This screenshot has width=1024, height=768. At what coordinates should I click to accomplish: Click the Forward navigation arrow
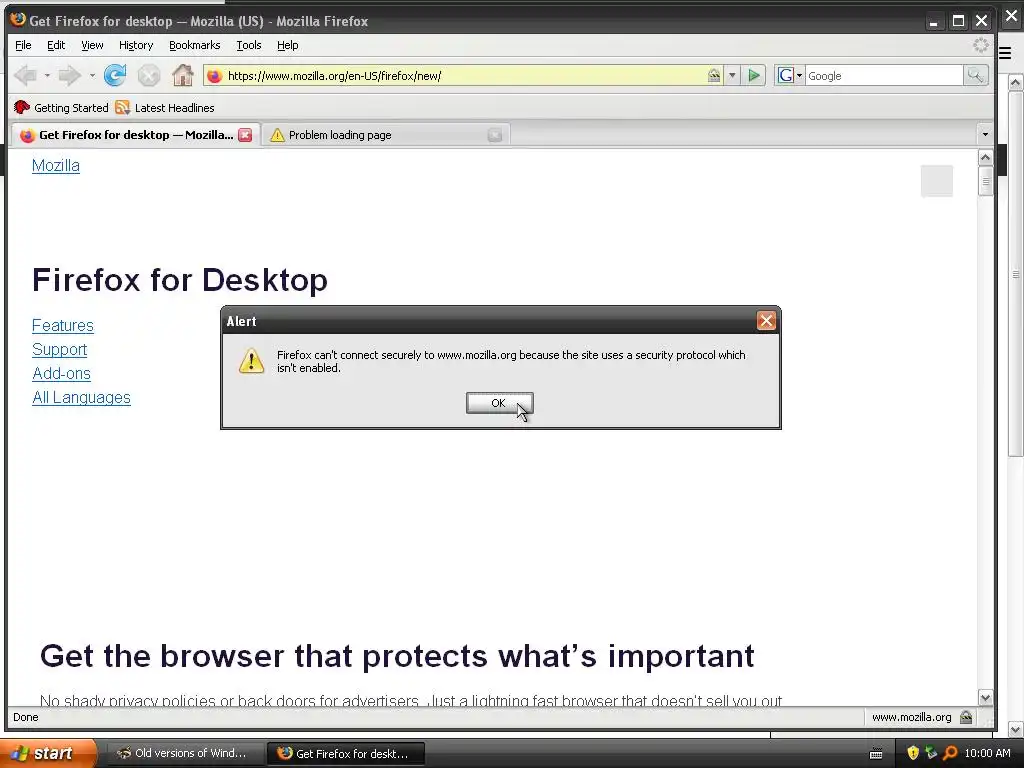pyautogui.click(x=69, y=76)
